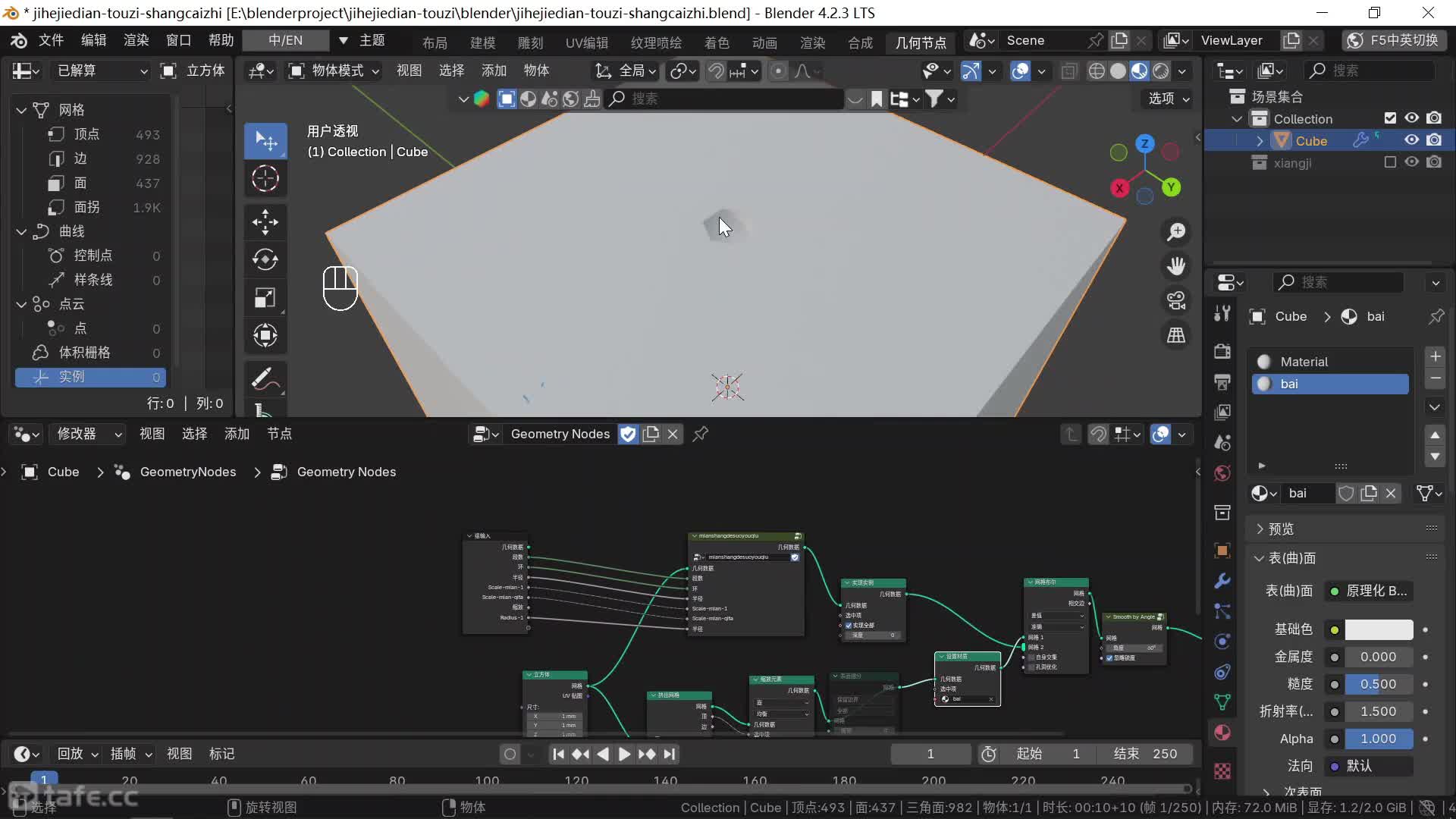Open the 物体模式 mode dropdown
This screenshot has height=819, width=1456.
coord(334,71)
